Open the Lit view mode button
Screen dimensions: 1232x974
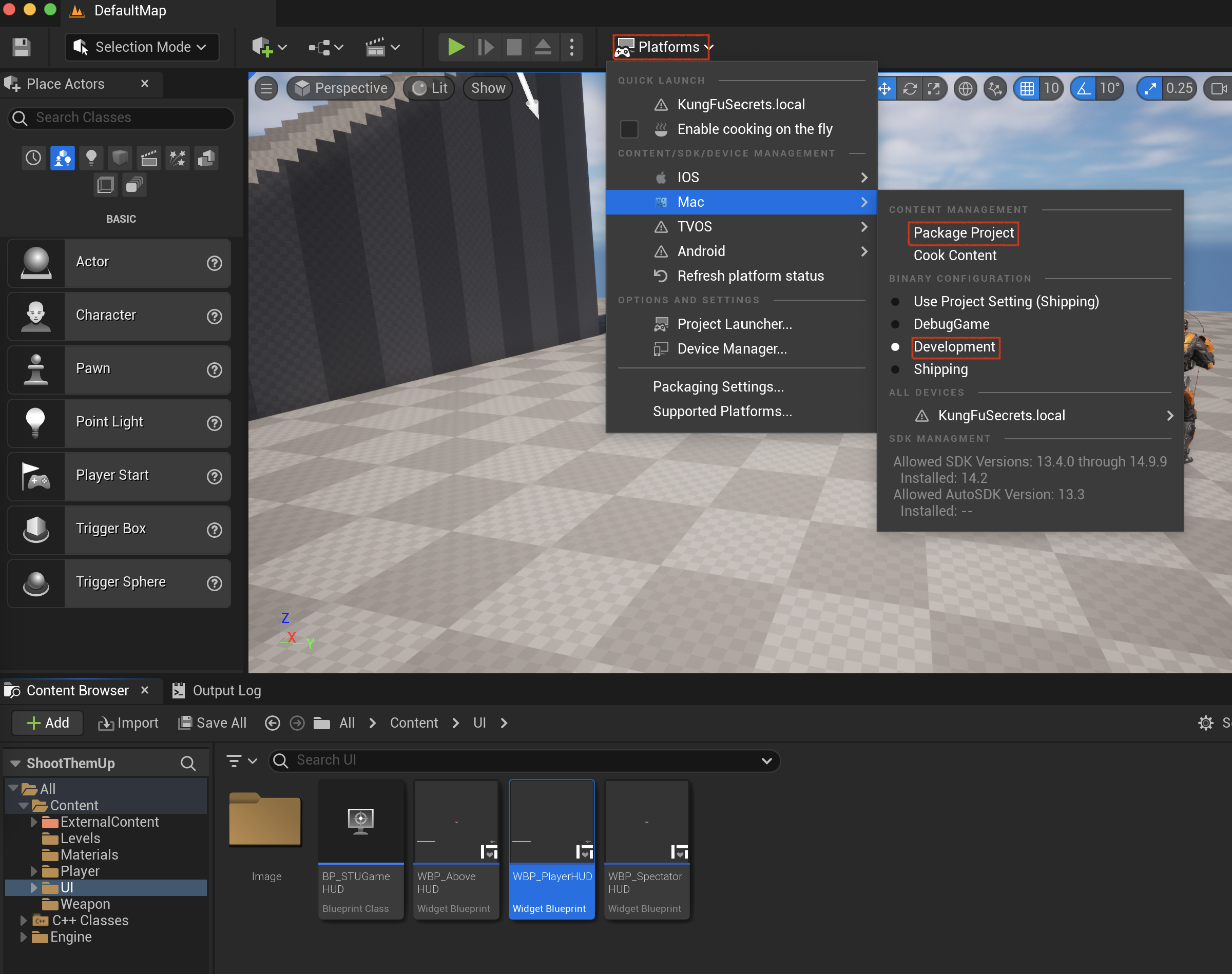(x=430, y=88)
